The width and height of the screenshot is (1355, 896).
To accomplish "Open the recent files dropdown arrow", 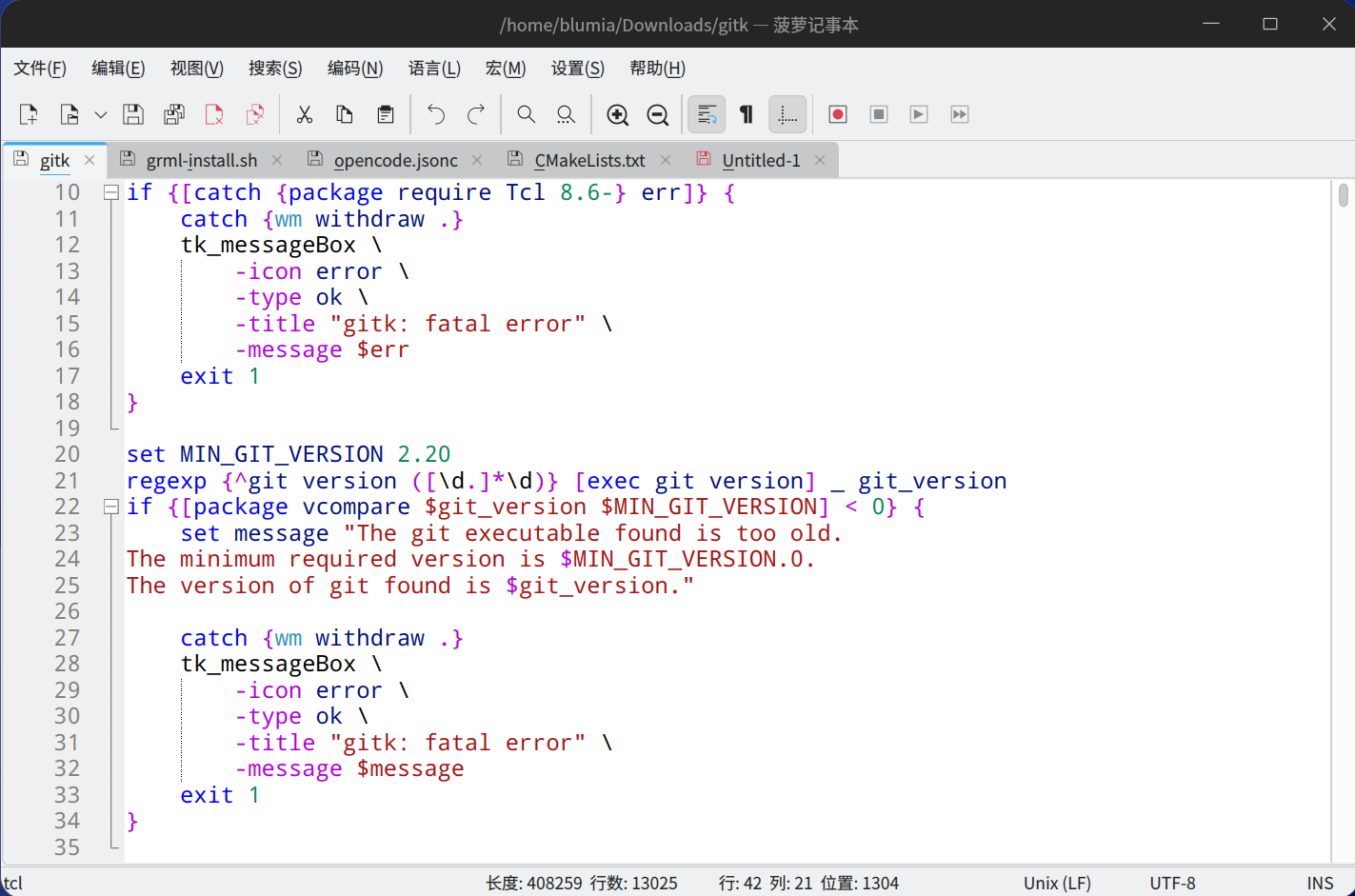I will (x=100, y=115).
